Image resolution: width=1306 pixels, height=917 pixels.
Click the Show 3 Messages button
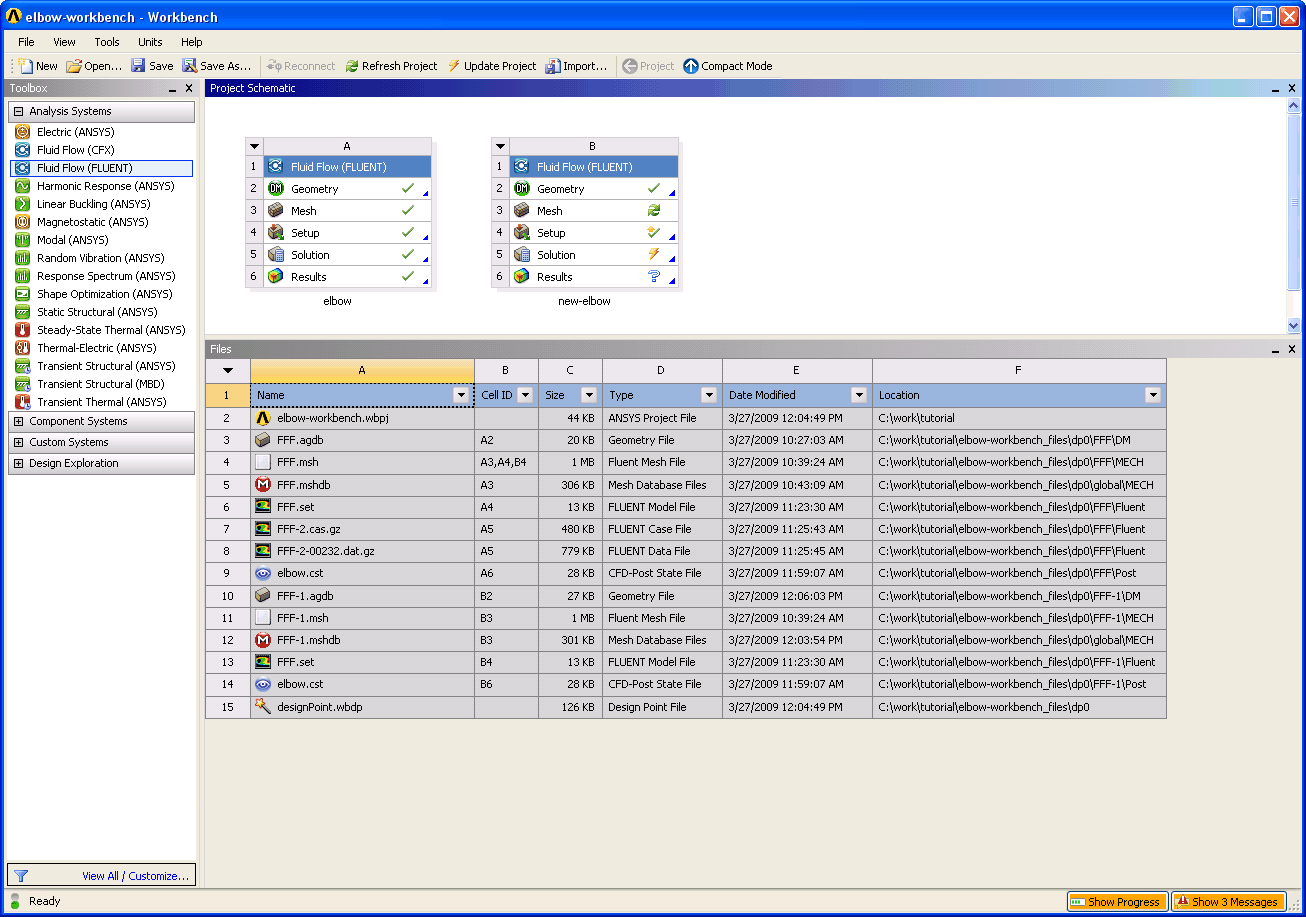coord(1227,902)
